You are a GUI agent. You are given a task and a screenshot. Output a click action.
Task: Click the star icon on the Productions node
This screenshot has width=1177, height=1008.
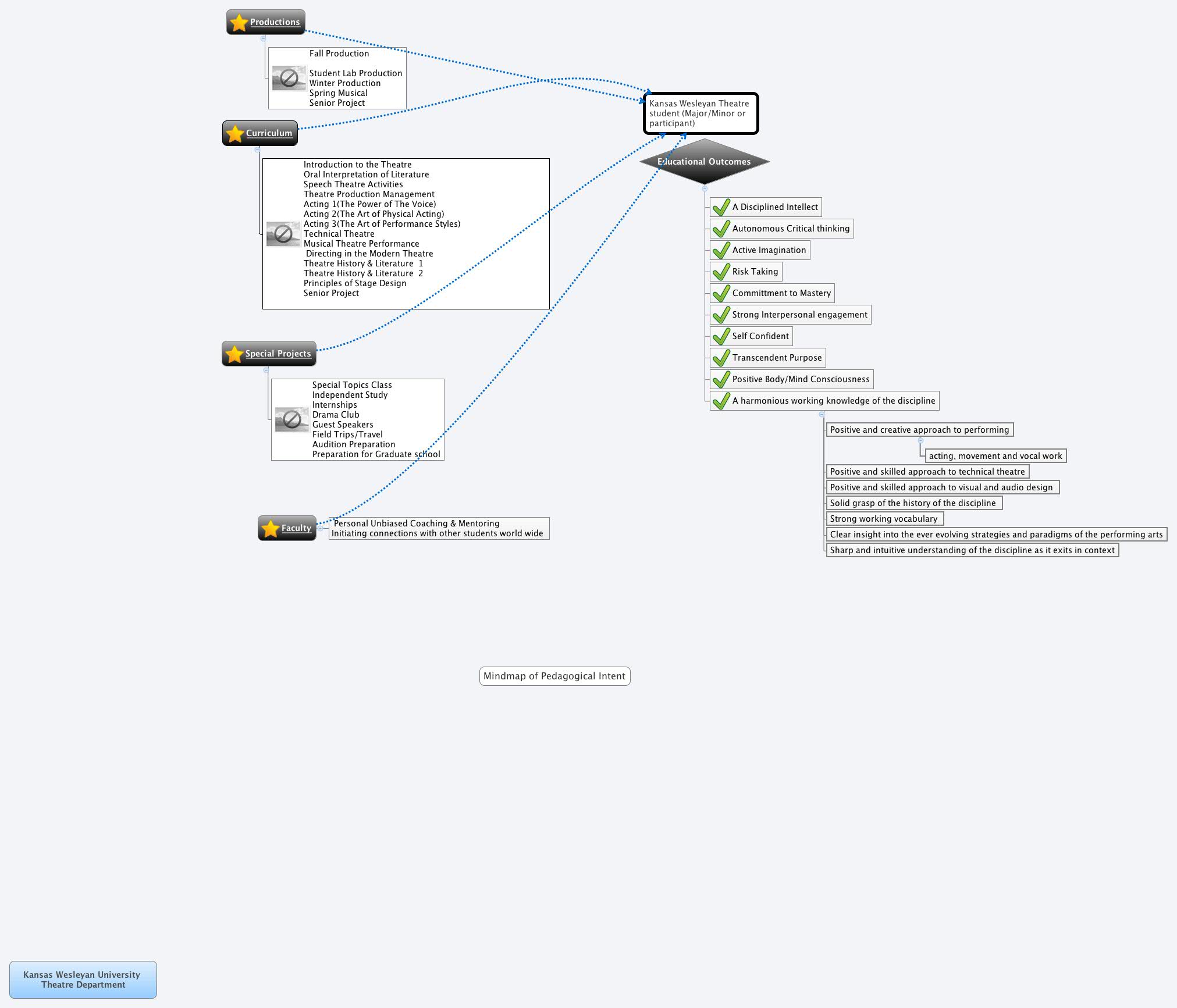coord(239,23)
